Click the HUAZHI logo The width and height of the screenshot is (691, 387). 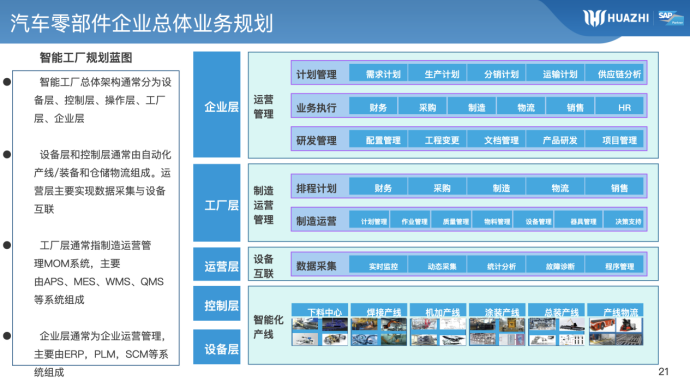pyautogui.click(x=616, y=18)
